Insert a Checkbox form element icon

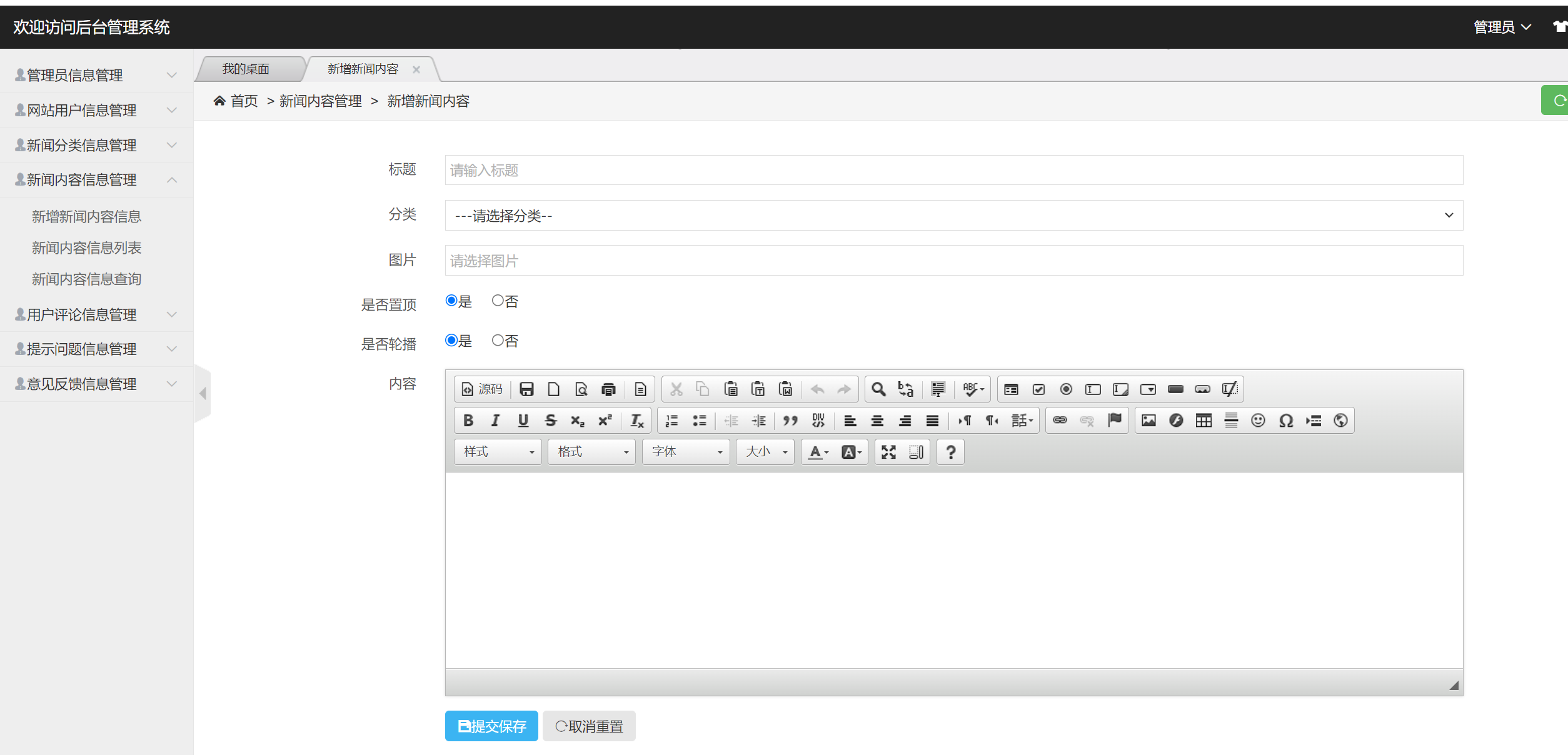tap(1039, 389)
